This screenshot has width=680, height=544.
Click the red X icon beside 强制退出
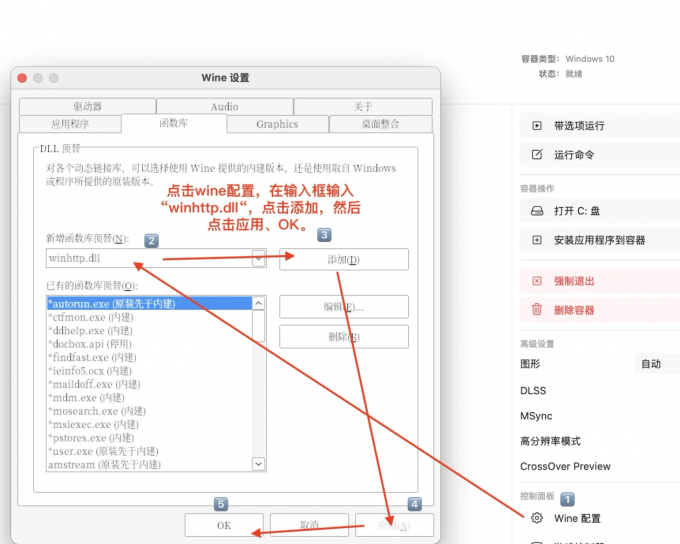537,281
